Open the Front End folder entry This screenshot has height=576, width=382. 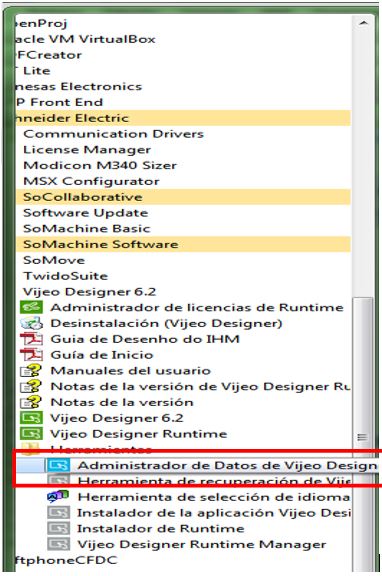(x=60, y=102)
